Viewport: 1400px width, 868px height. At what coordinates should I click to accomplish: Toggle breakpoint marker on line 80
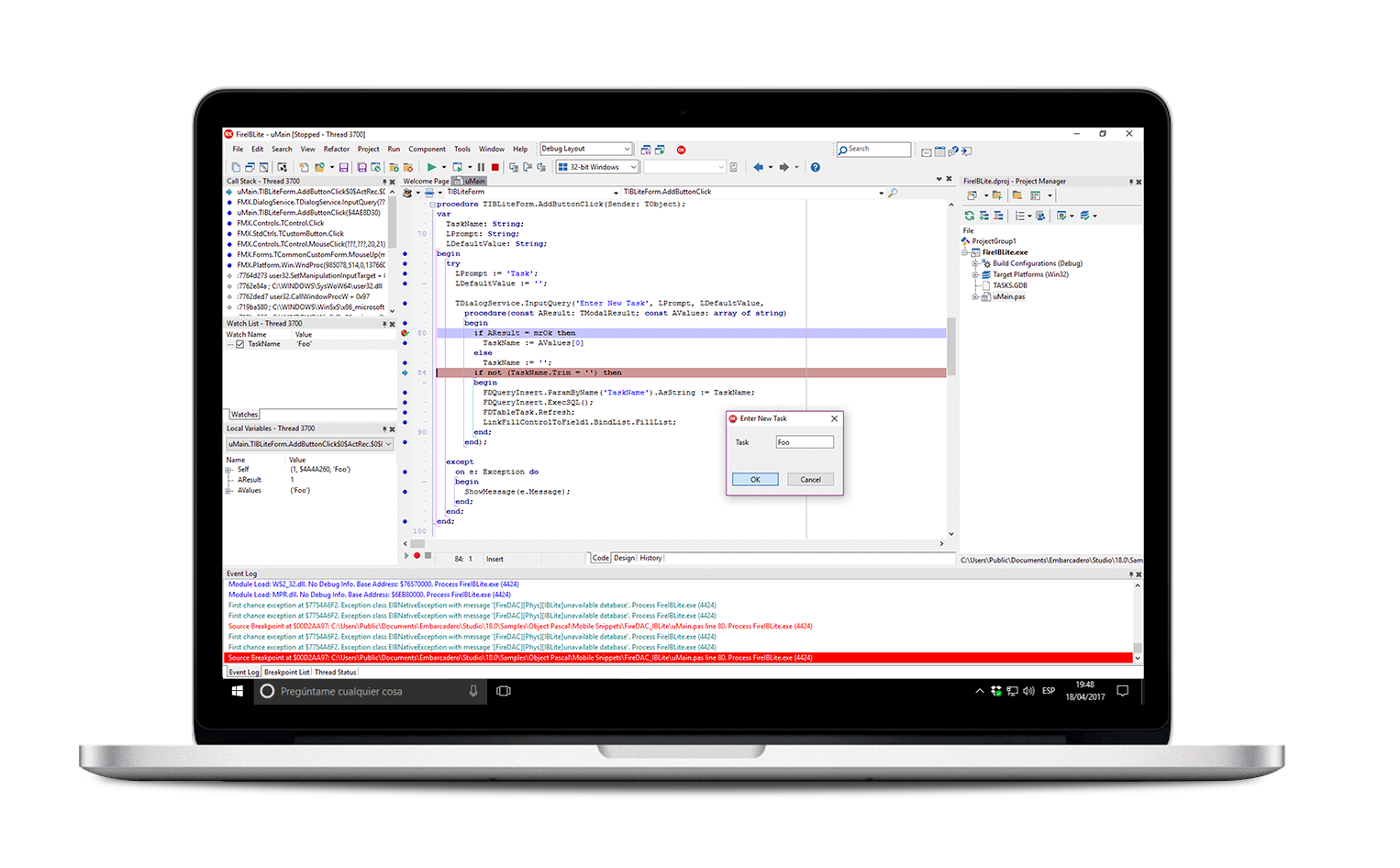click(x=406, y=333)
